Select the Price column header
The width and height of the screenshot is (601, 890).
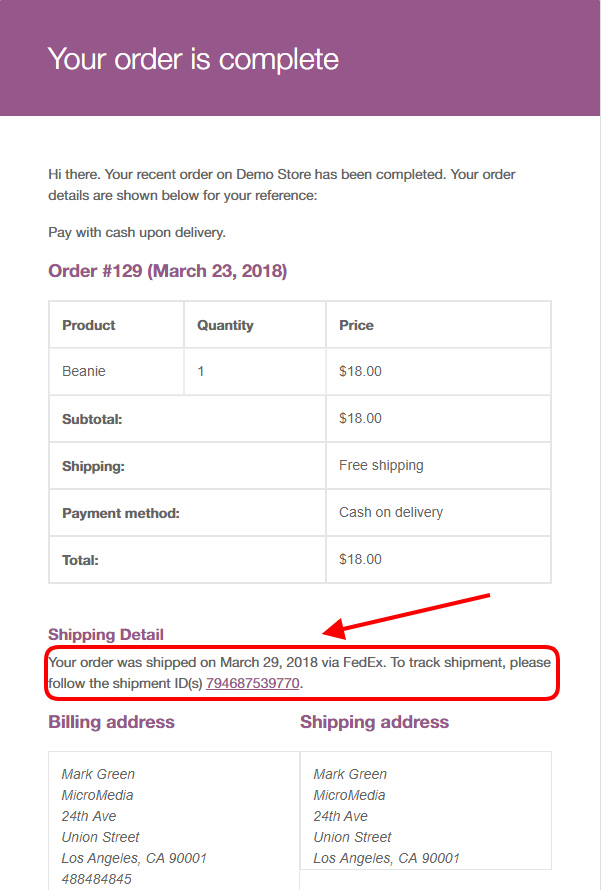tap(356, 325)
